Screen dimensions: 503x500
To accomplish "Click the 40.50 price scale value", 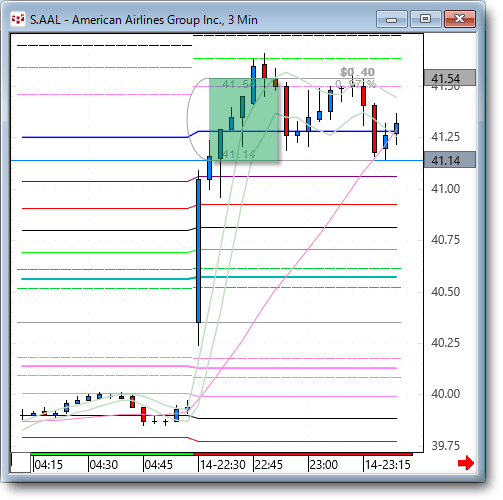I will tap(445, 292).
